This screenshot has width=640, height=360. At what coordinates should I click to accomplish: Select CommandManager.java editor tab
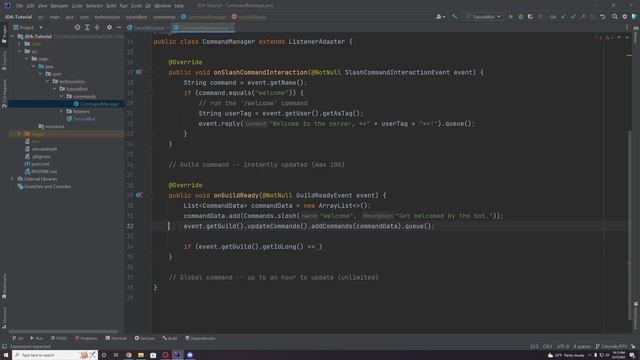202,28
